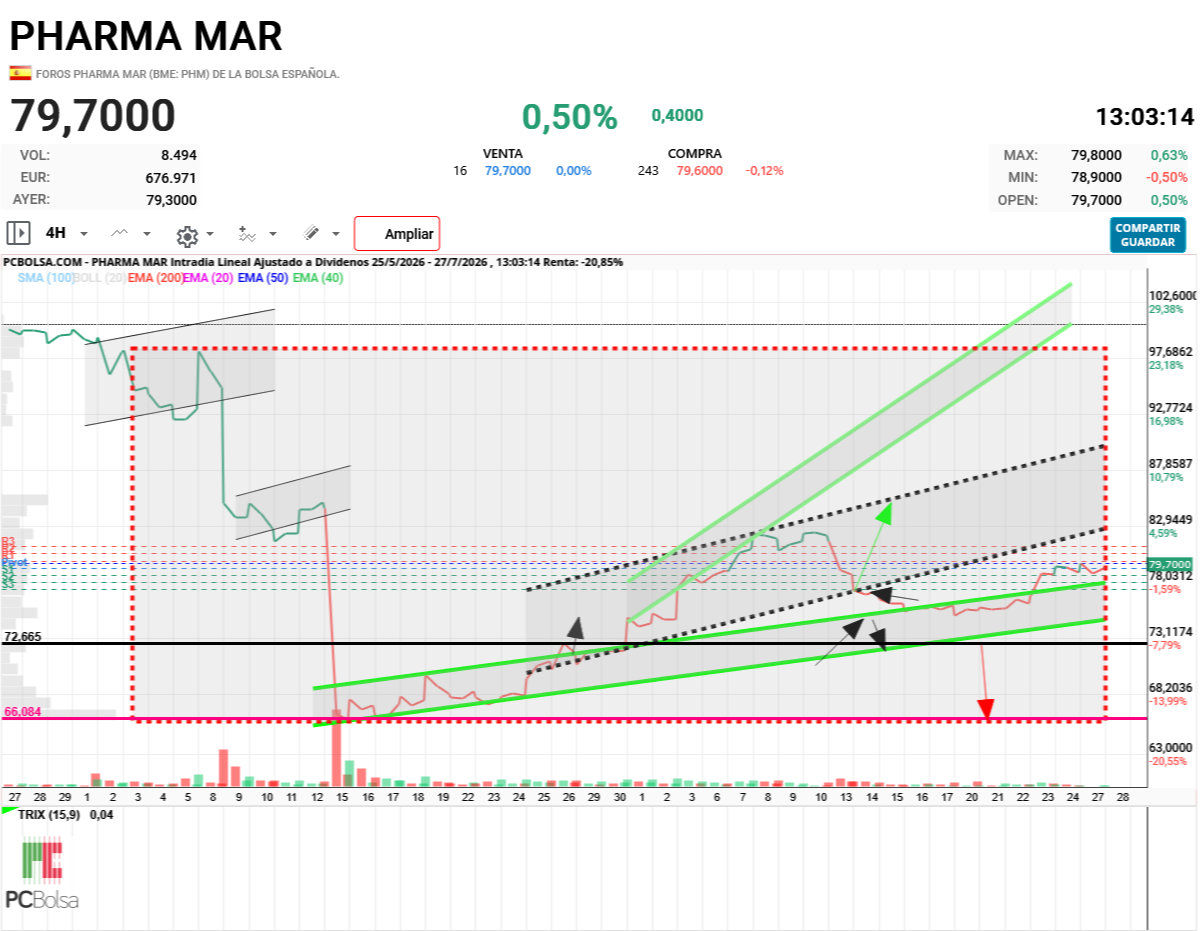Click the tall red volume bar on 15

pos(337,748)
